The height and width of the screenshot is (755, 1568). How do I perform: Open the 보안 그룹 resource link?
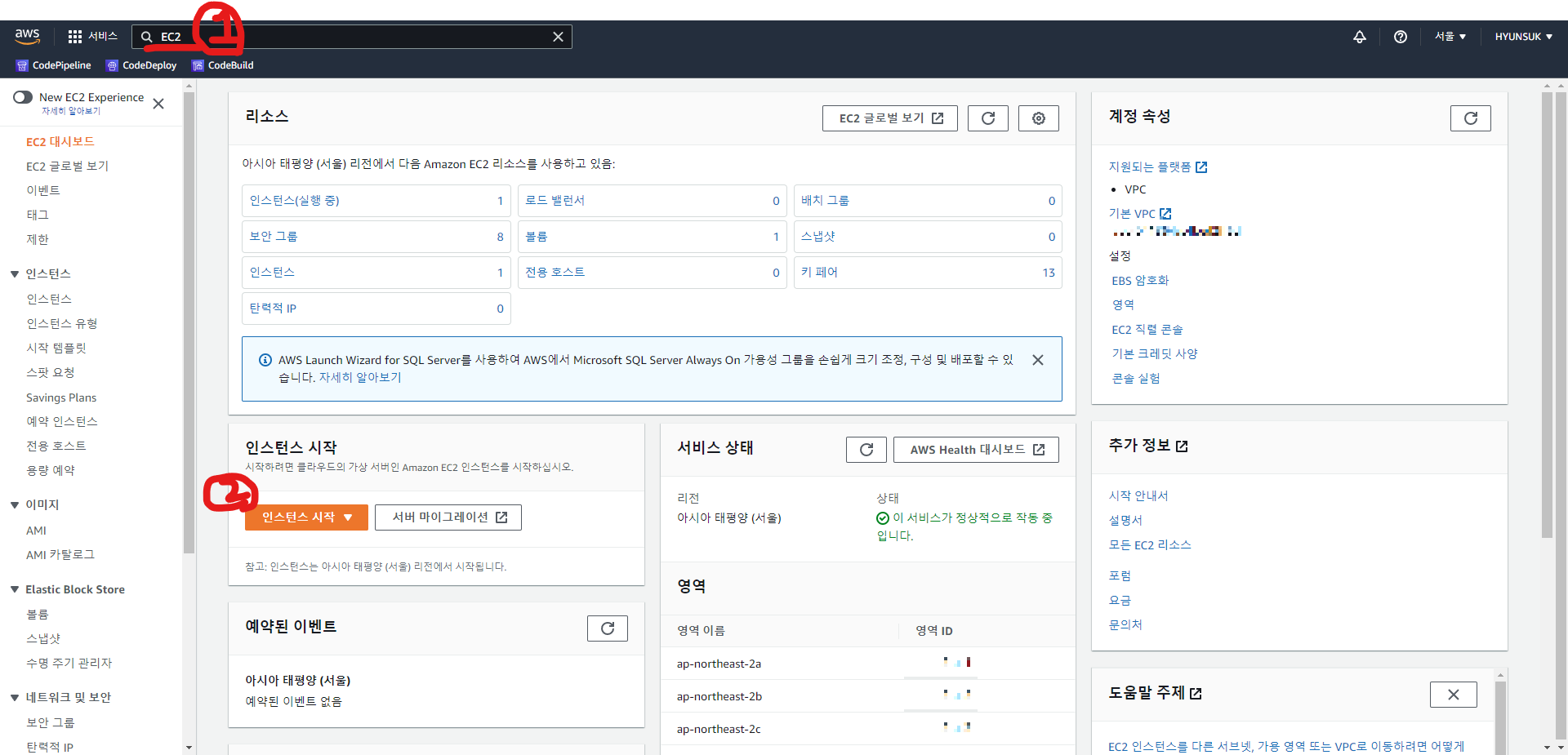274,237
